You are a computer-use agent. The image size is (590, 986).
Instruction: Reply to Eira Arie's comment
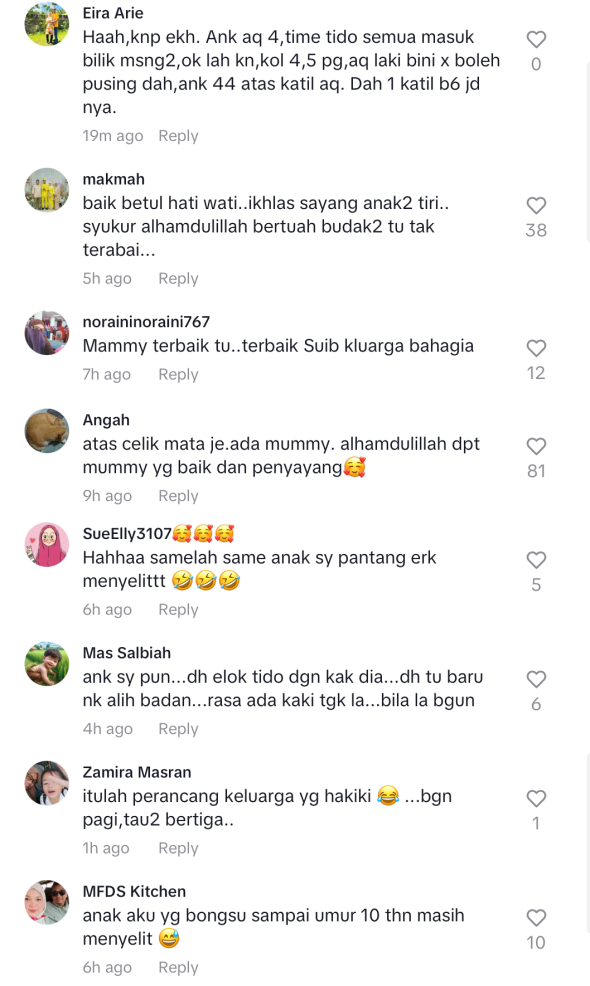point(178,136)
